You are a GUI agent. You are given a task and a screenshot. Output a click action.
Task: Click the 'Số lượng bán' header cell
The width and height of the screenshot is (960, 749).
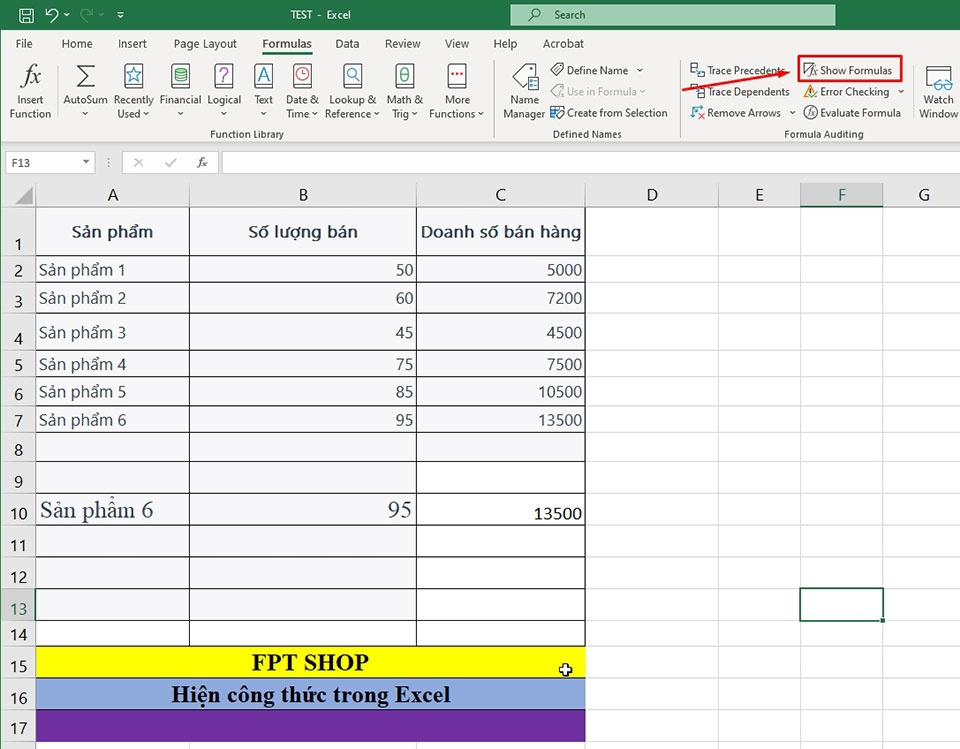(303, 231)
